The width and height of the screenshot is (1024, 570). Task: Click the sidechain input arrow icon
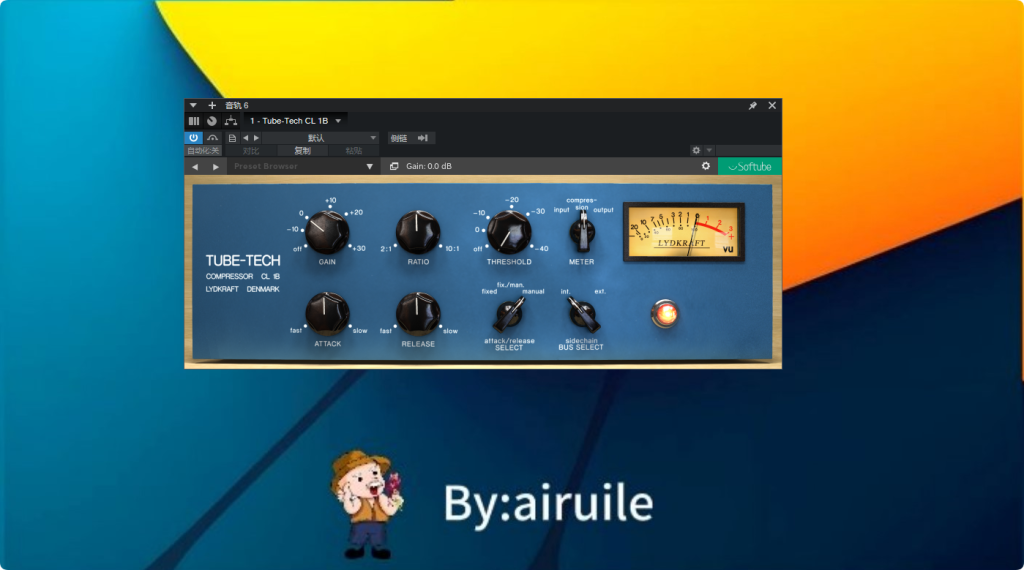click(423, 138)
